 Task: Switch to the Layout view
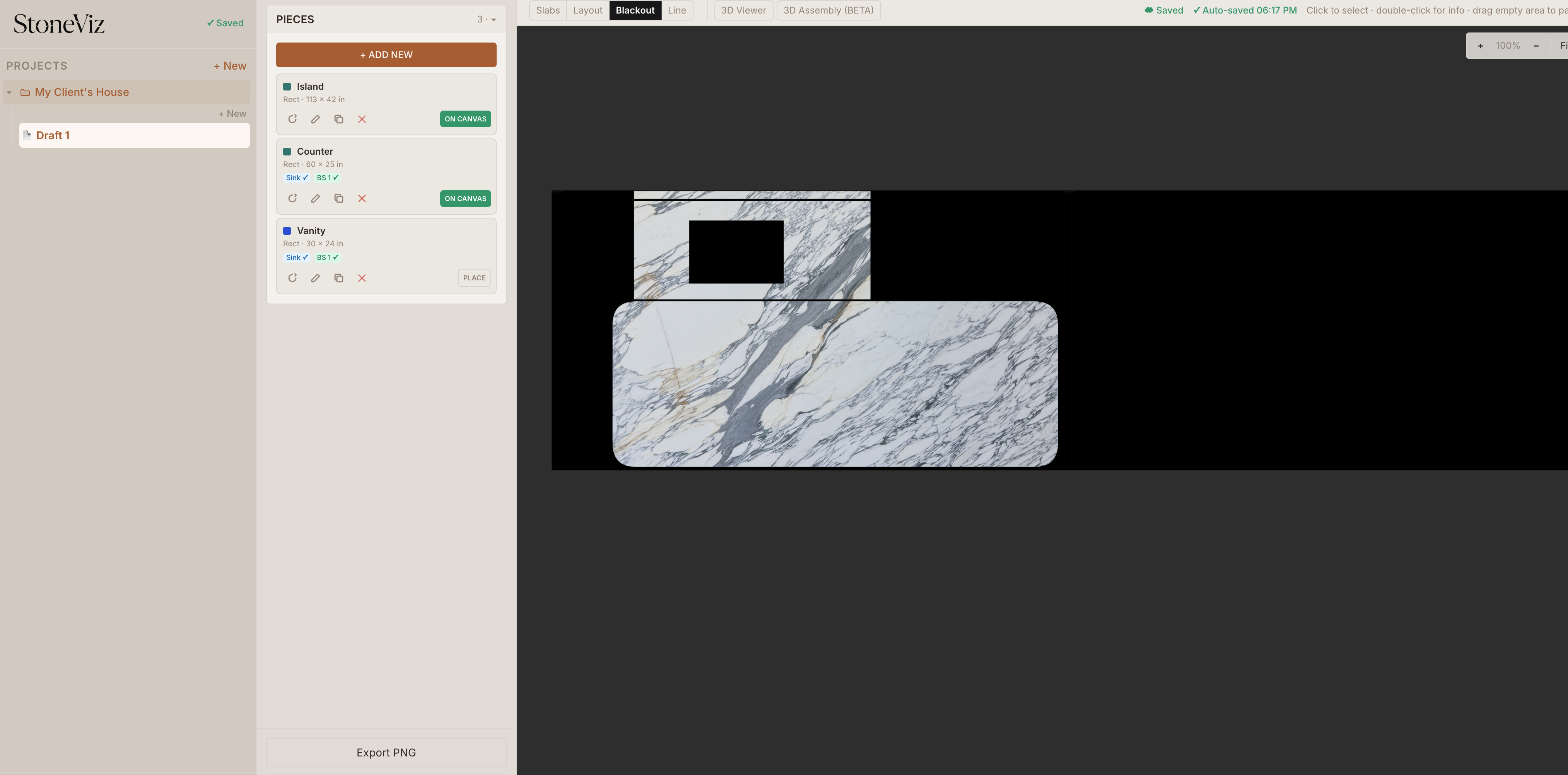point(588,10)
